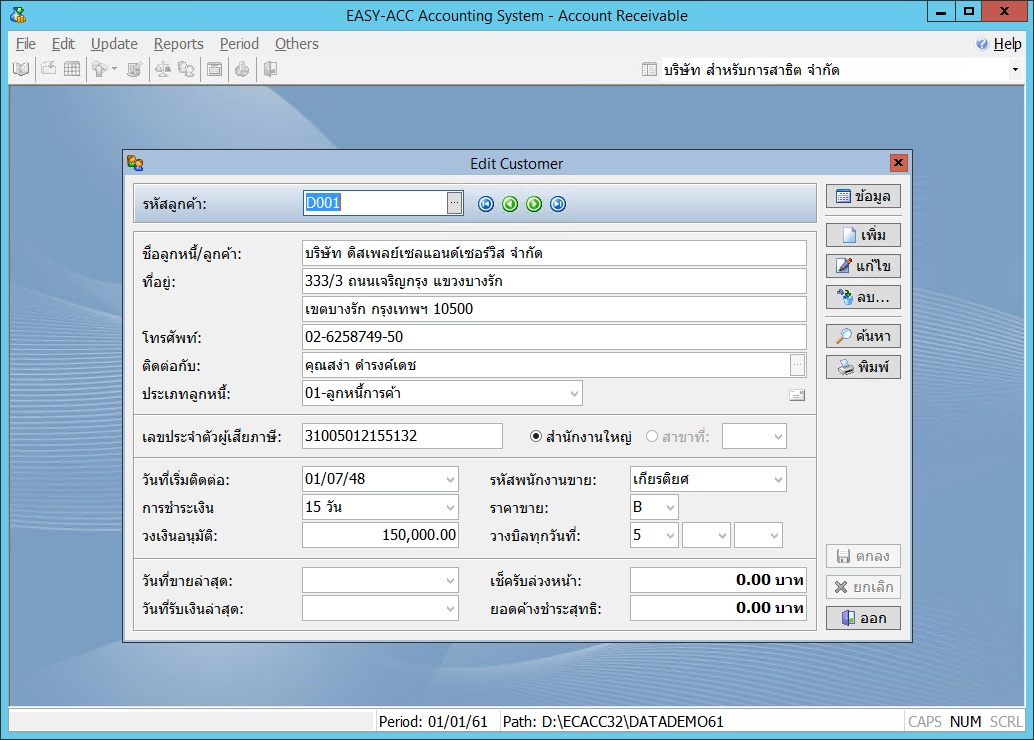
Task: Open the Reports menu
Action: click(178, 44)
